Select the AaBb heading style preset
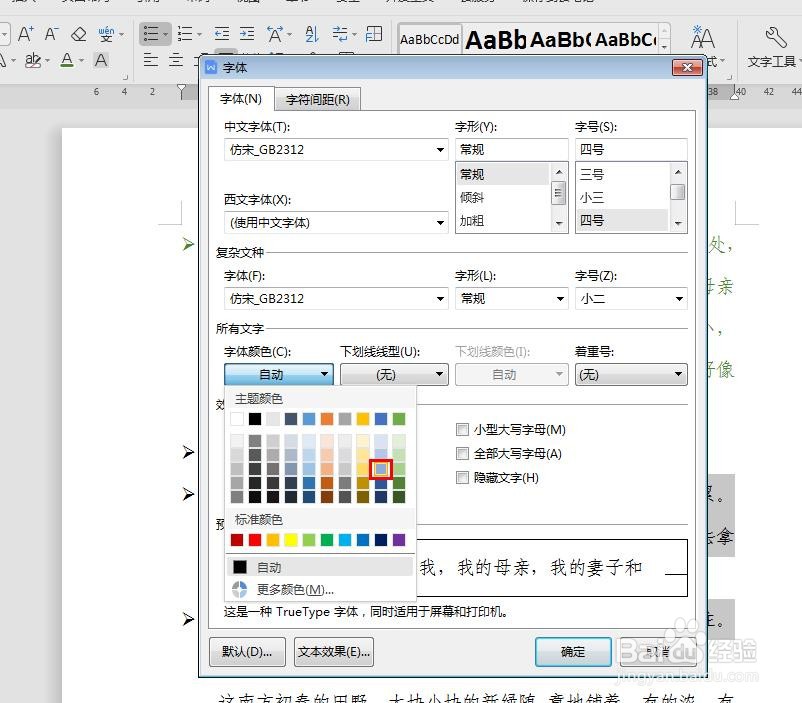 [493, 42]
